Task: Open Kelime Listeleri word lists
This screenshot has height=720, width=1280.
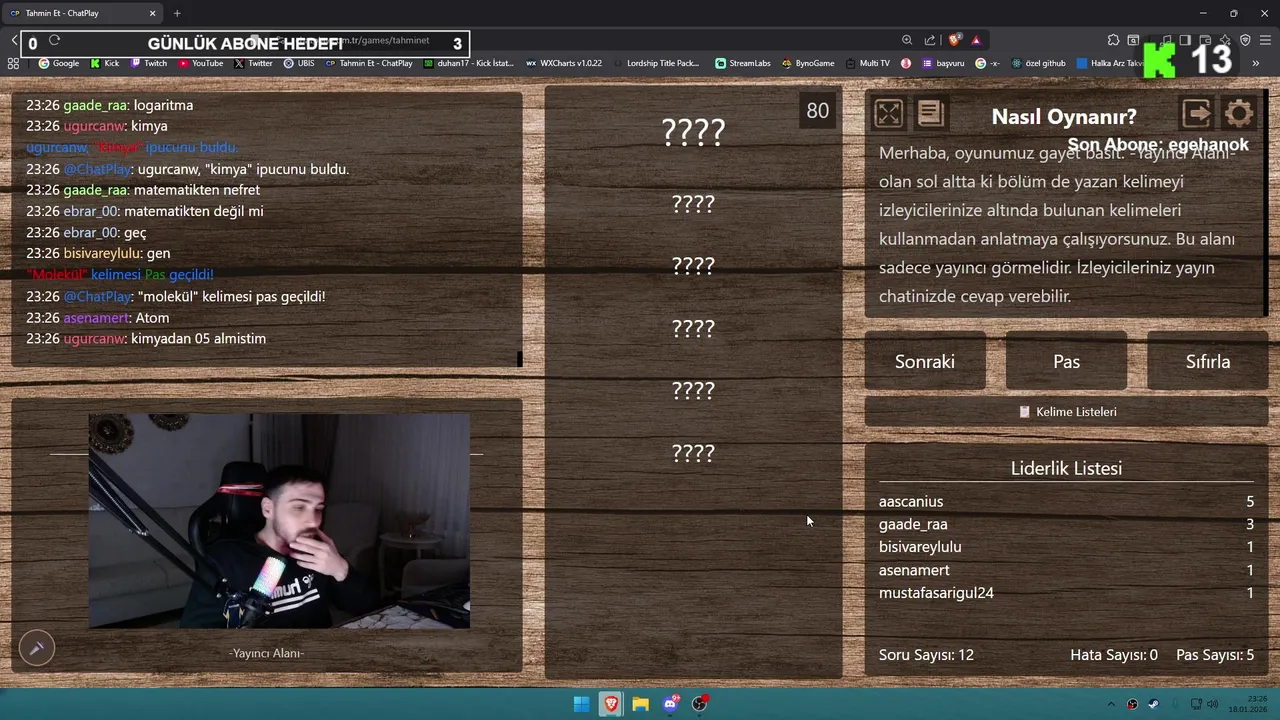Action: coord(1066,412)
